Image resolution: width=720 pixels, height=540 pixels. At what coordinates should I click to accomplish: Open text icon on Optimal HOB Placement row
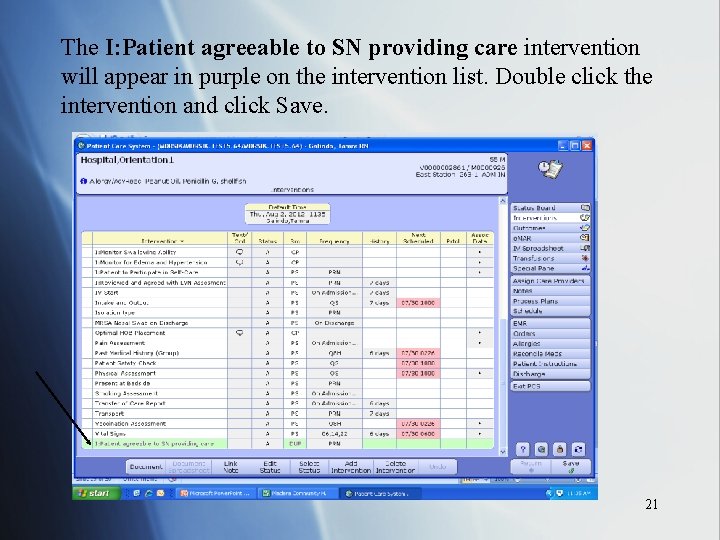pos(240,333)
